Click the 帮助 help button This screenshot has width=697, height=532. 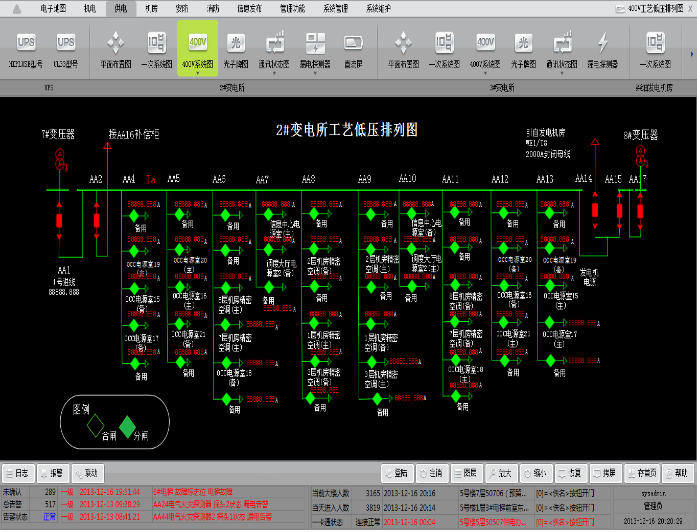[677, 474]
